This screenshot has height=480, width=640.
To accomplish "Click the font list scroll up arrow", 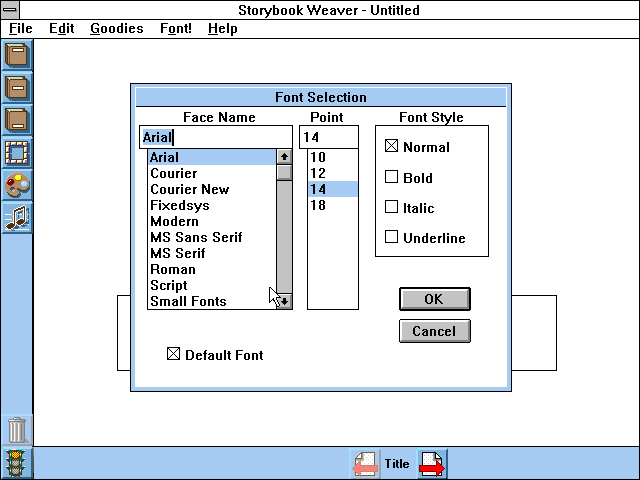I will point(284,156).
